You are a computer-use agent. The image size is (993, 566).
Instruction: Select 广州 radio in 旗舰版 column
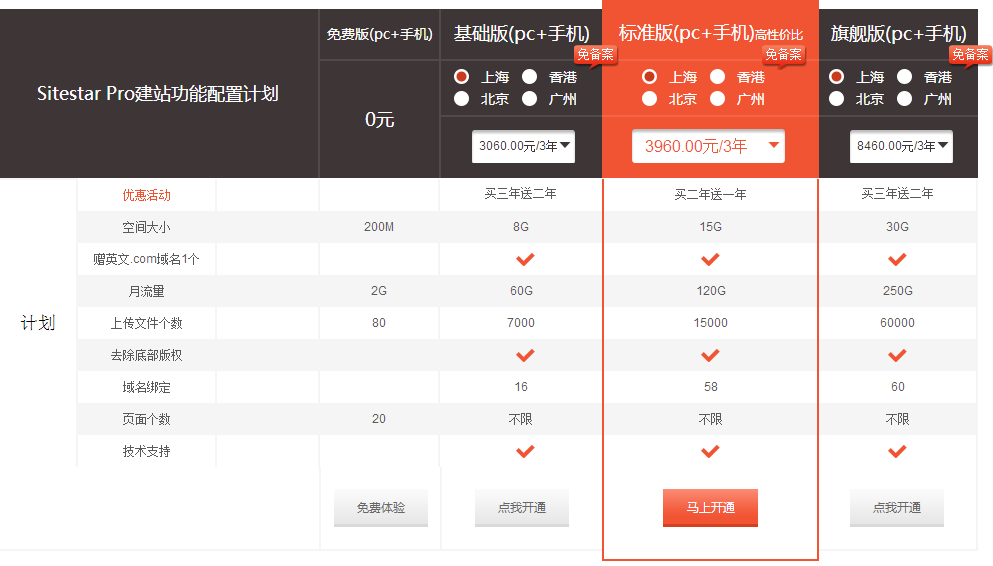[904, 99]
